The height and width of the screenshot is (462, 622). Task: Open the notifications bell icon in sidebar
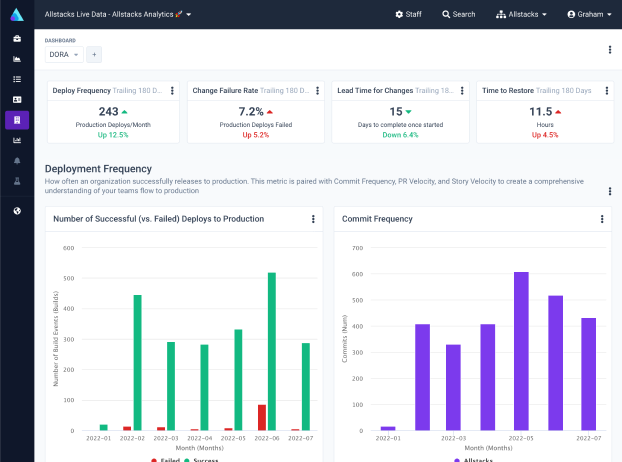[x=17, y=161]
